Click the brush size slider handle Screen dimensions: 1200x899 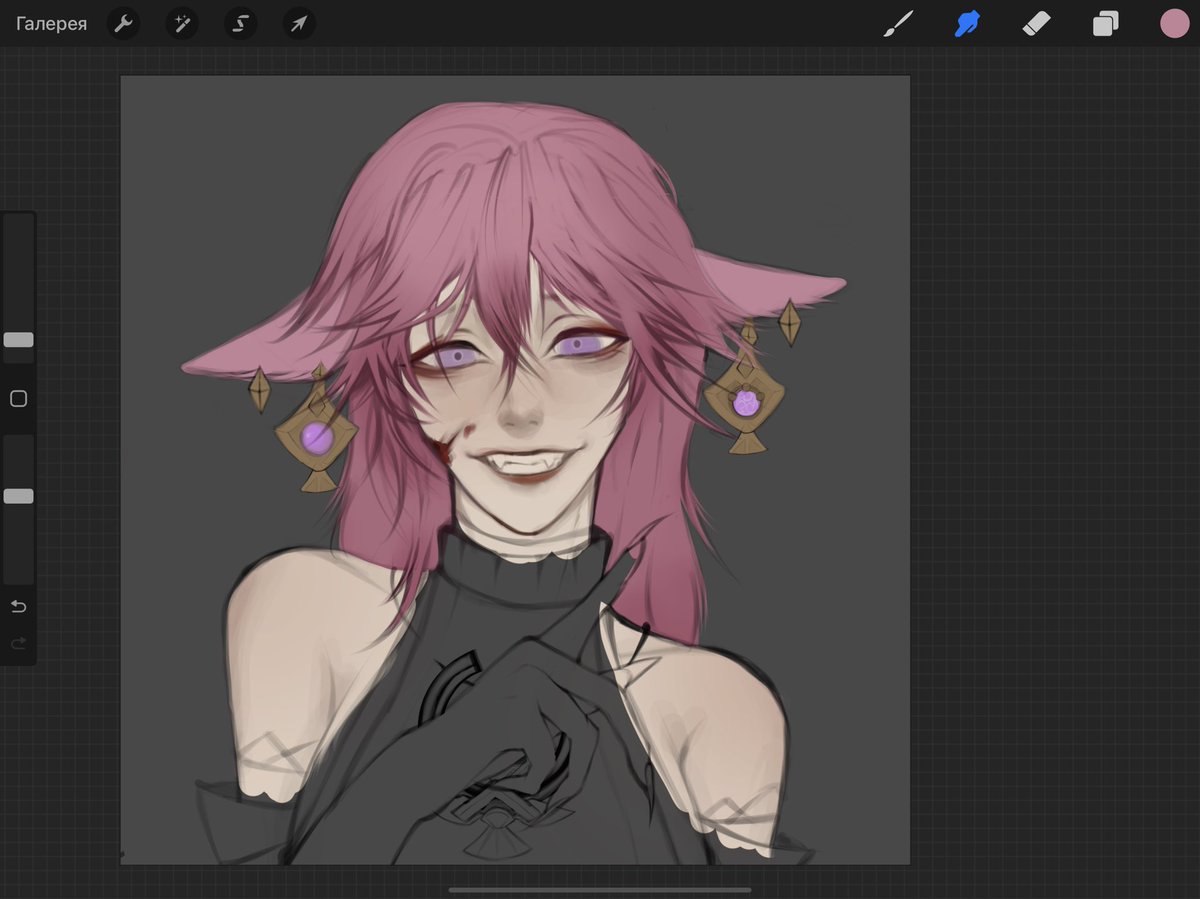tap(18, 340)
